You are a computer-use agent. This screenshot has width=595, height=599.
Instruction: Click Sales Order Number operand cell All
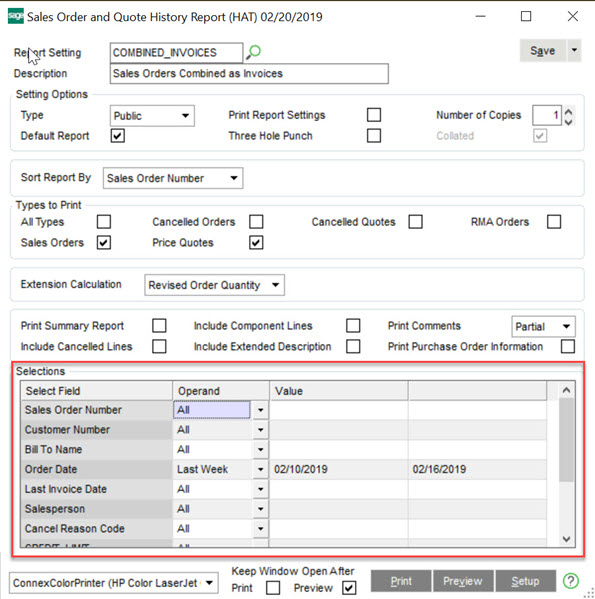pos(212,410)
